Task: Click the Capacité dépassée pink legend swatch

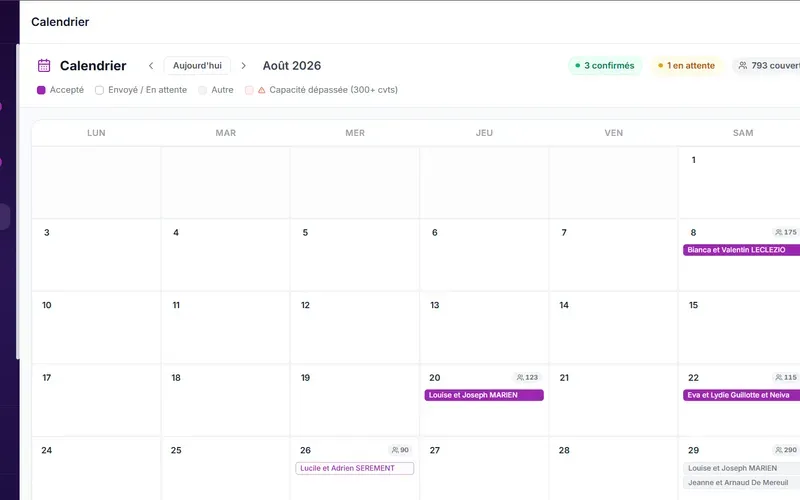Action: point(249,90)
